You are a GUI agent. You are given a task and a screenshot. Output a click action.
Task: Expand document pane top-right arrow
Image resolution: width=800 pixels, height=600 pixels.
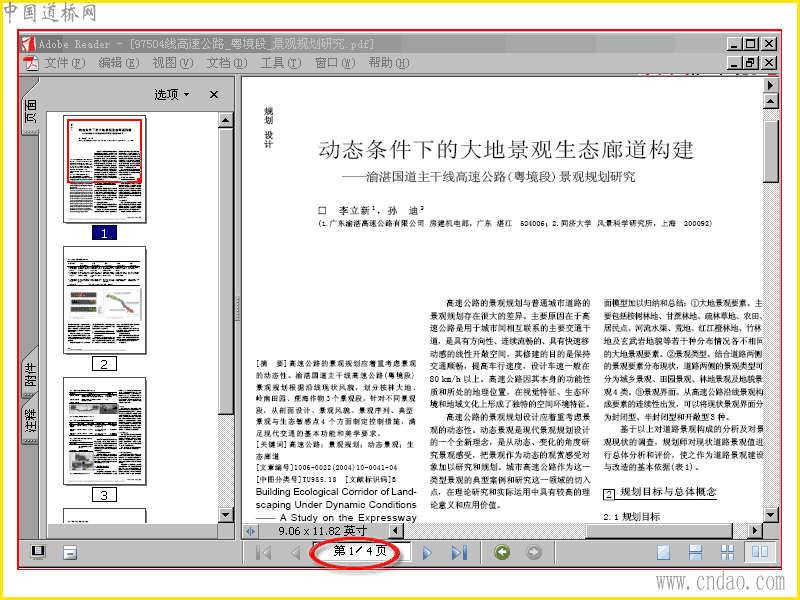click(x=770, y=85)
